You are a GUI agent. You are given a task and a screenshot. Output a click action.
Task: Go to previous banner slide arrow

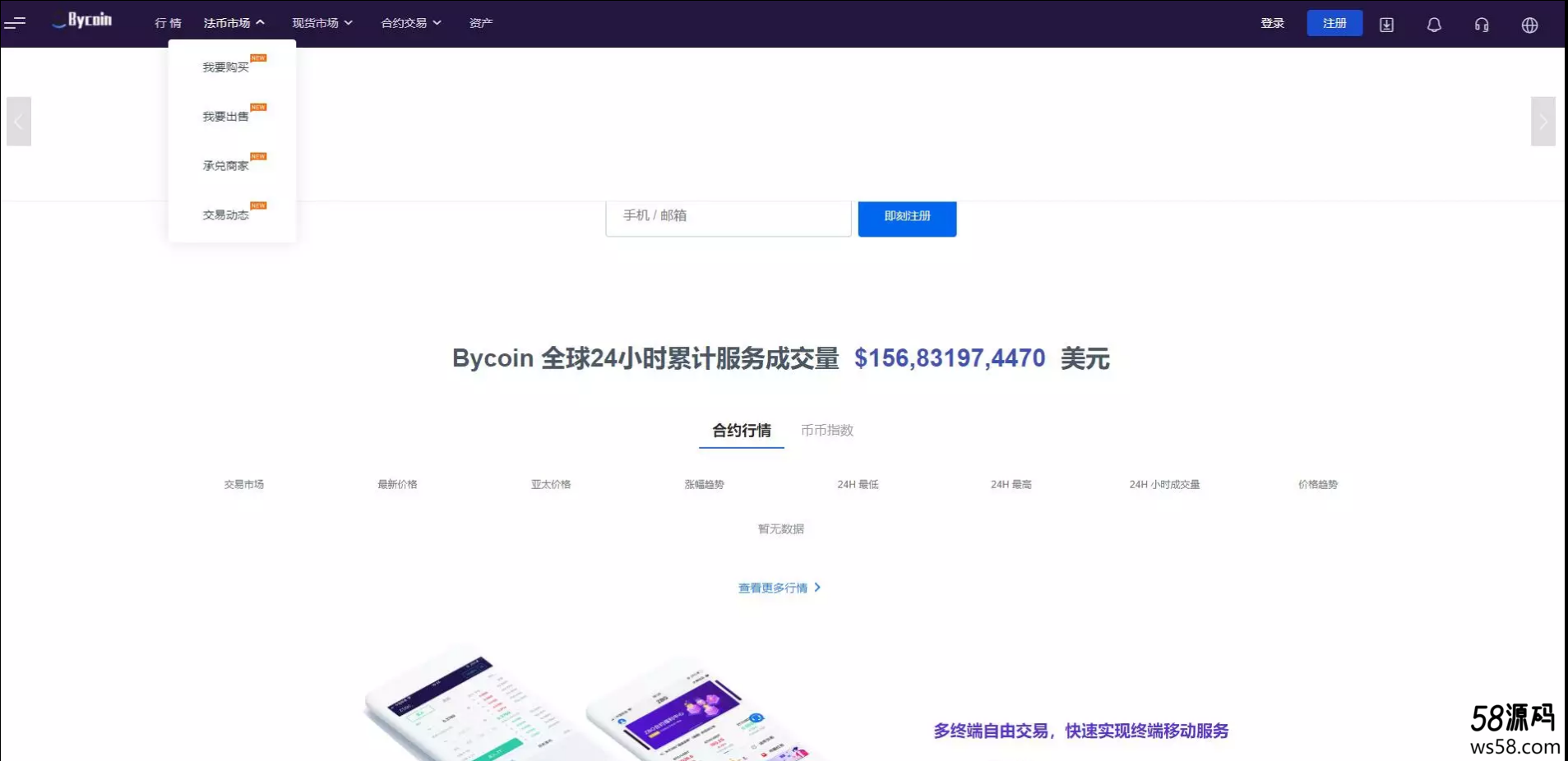point(19,122)
